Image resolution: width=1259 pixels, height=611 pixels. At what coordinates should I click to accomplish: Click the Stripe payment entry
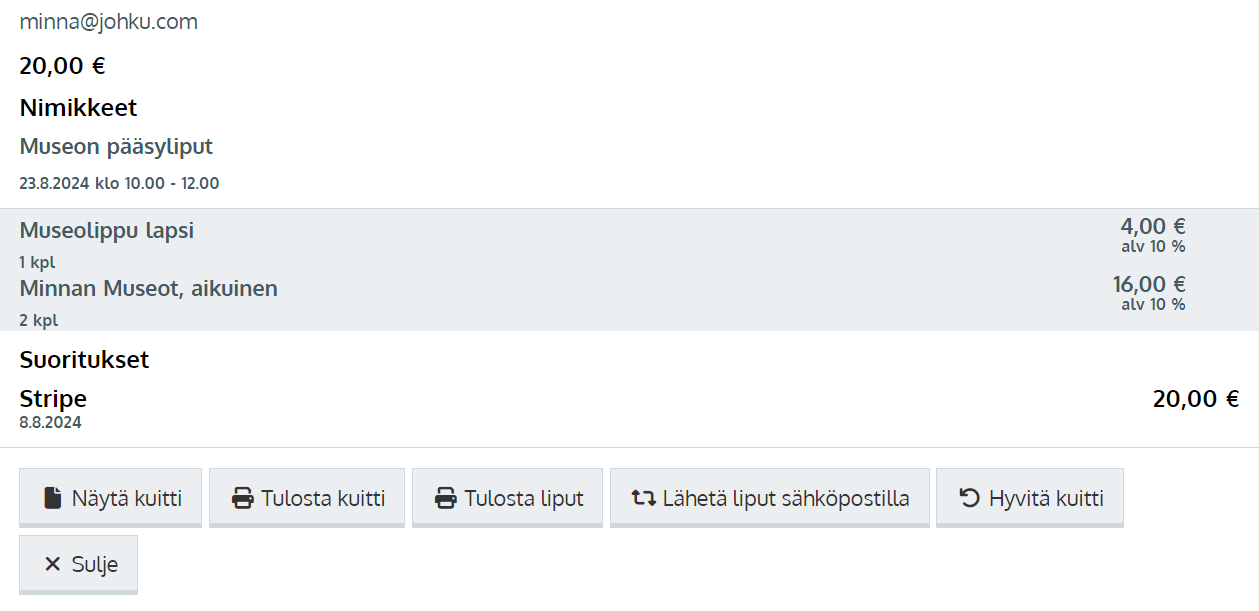click(629, 408)
